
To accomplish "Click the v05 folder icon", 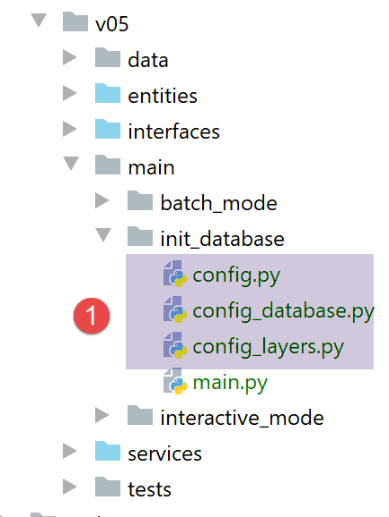I will 75,21.
